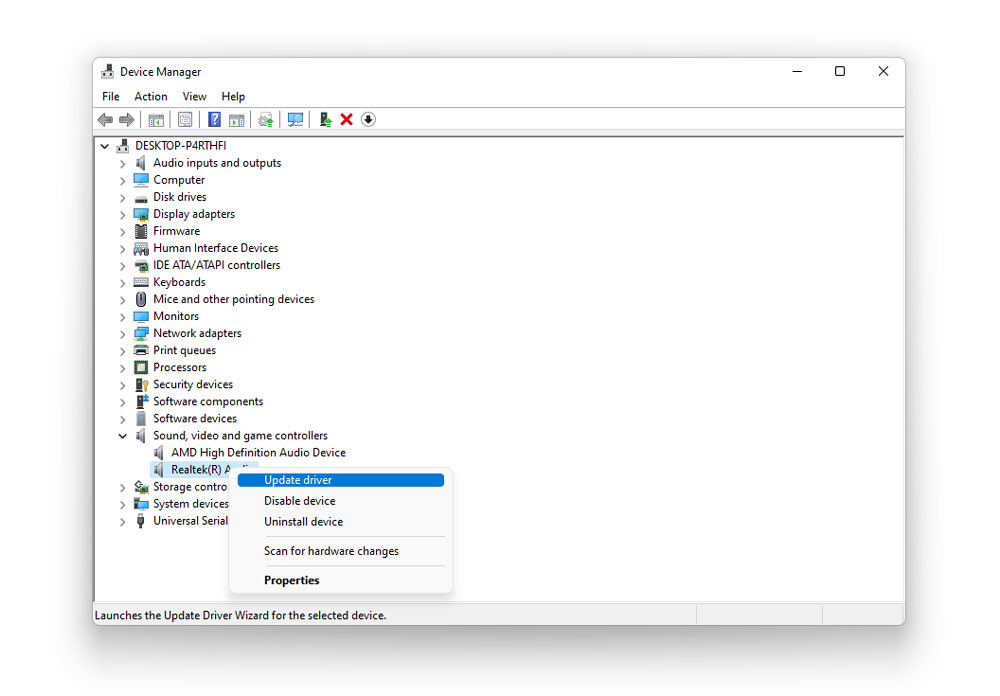Select the Software components label
The image size is (1000, 696).
click(208, 401)
